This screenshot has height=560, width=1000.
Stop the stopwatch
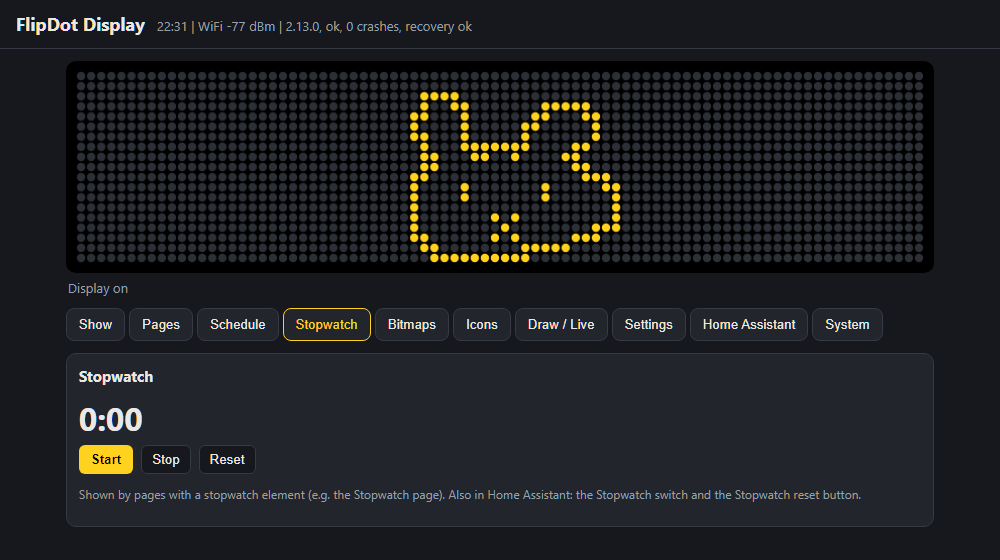click(166, 459)
